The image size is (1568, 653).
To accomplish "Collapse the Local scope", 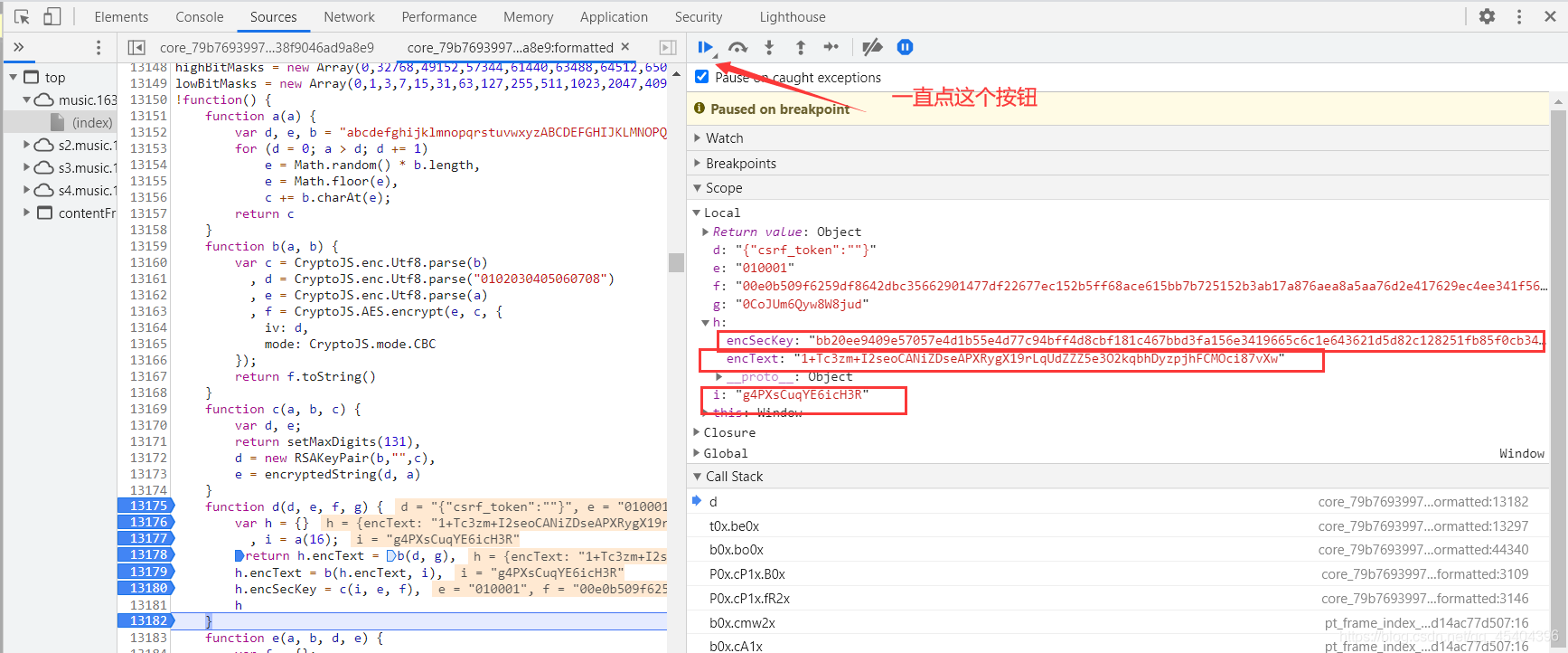I will tap(697, 213).
